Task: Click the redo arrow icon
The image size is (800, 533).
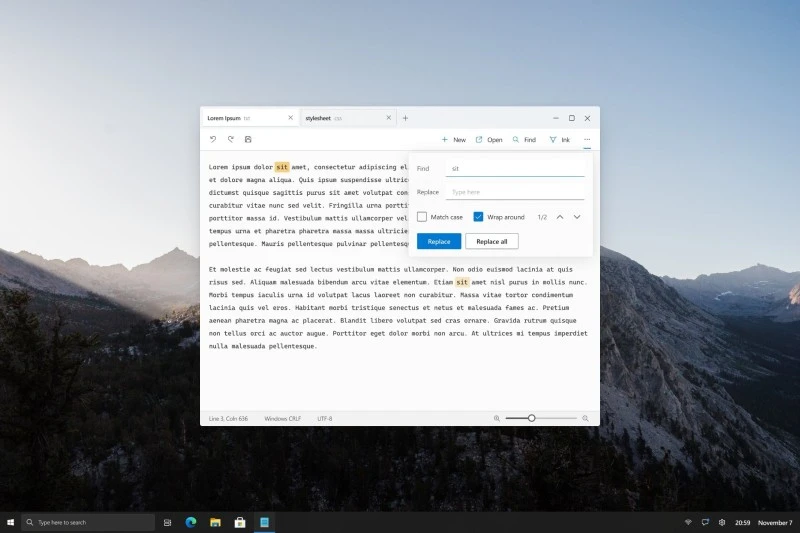Action: point(230,139)
